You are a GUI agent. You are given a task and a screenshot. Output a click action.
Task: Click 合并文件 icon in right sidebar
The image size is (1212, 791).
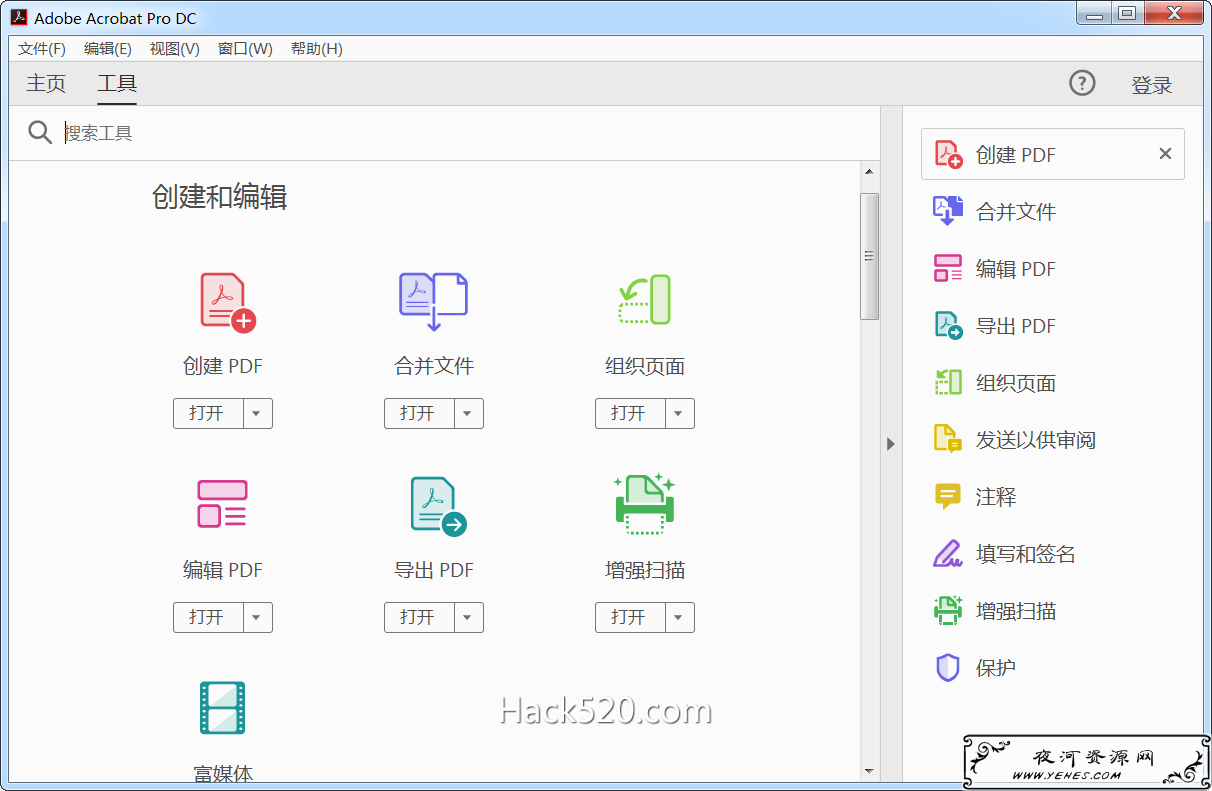[948, 211]
